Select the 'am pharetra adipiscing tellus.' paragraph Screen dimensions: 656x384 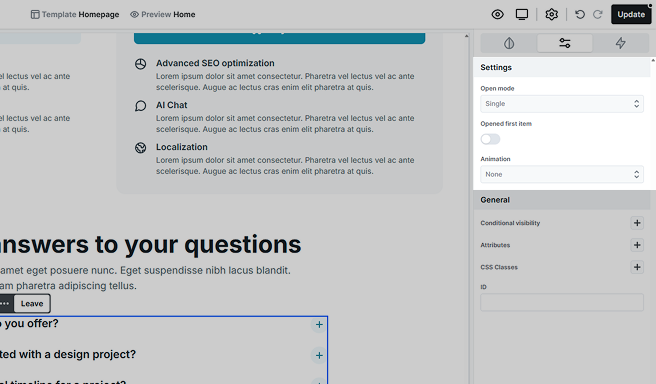pos(68,286)
